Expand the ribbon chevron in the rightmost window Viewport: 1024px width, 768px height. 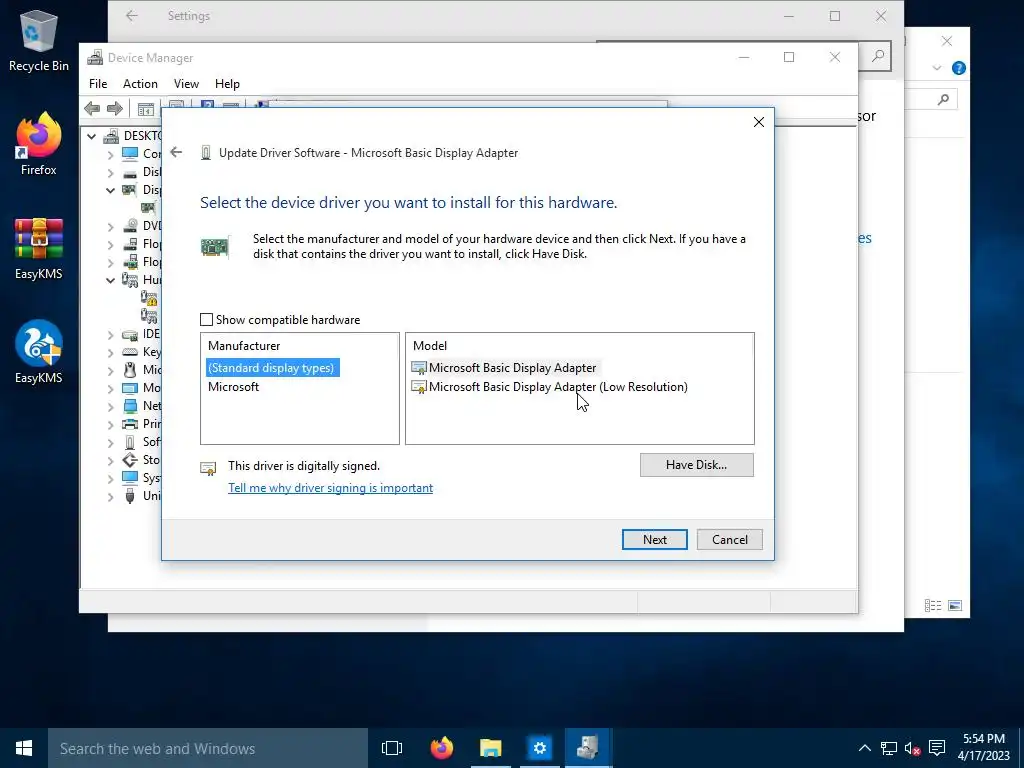[937, 68]
